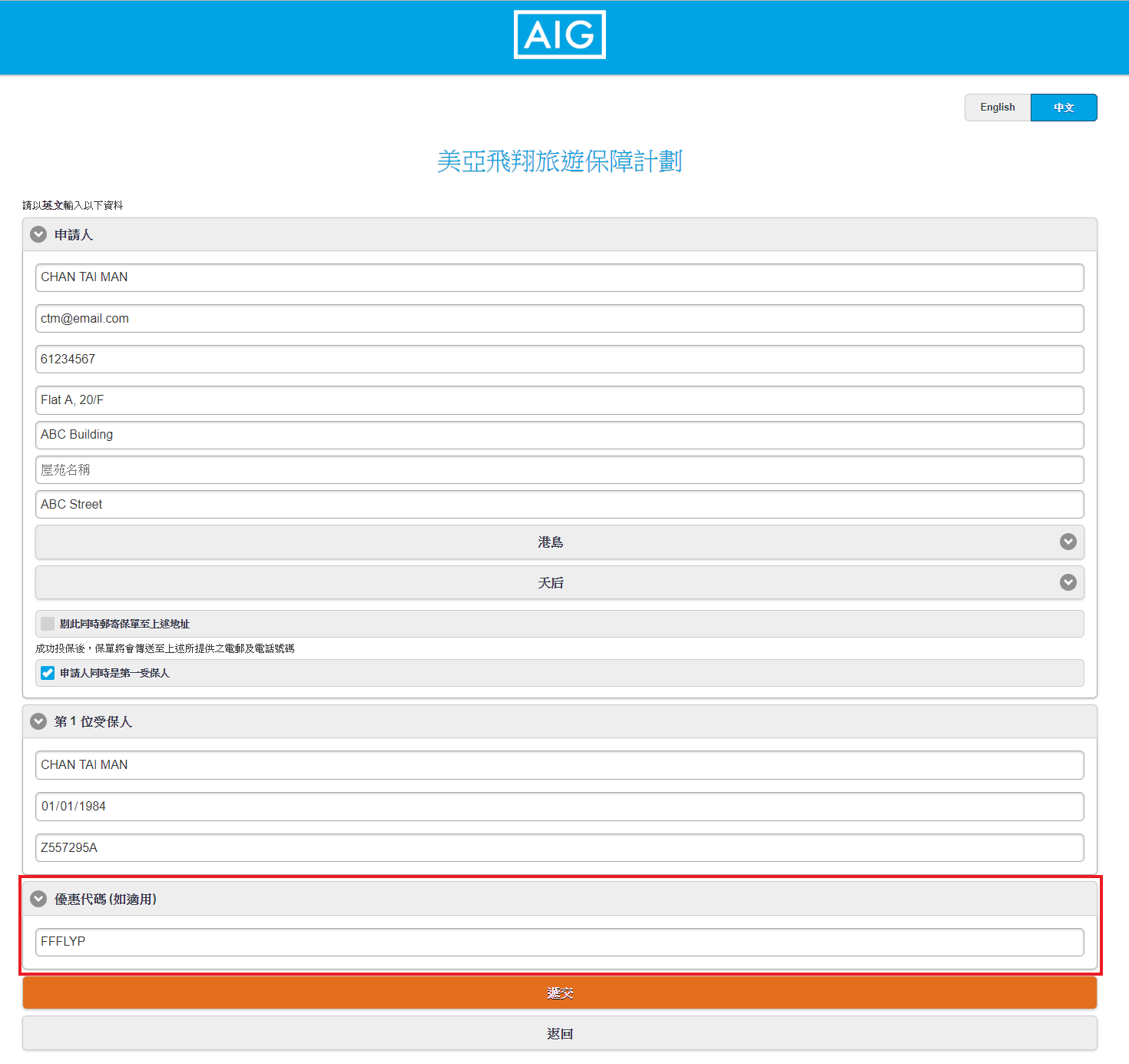Click the 美亞飛翔旅遊保障計劃 page title

pyautogui.click(x=559, y=161)
